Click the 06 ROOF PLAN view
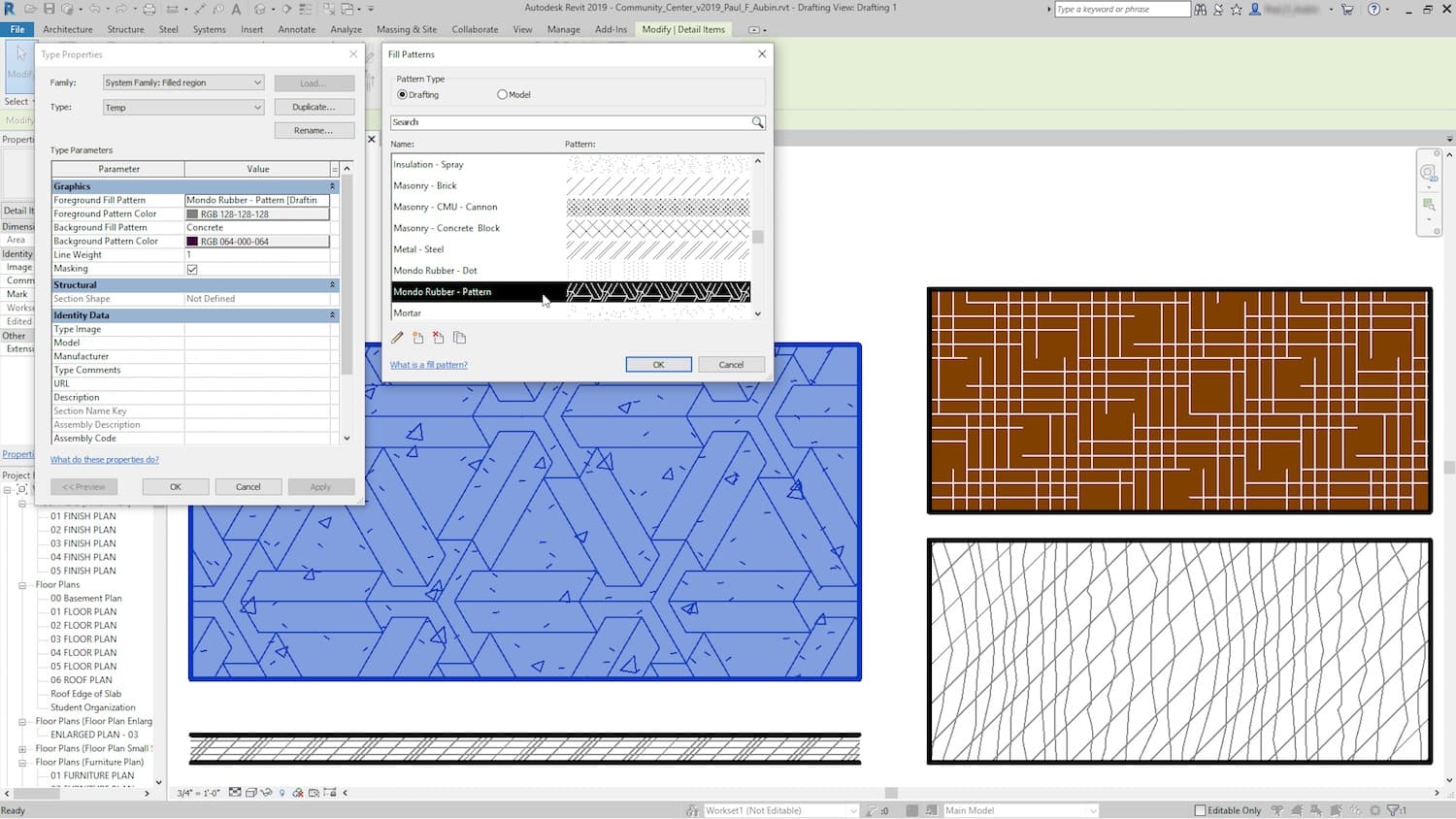The width and height of the screenshot is (1456, 819). pos(82,680)
